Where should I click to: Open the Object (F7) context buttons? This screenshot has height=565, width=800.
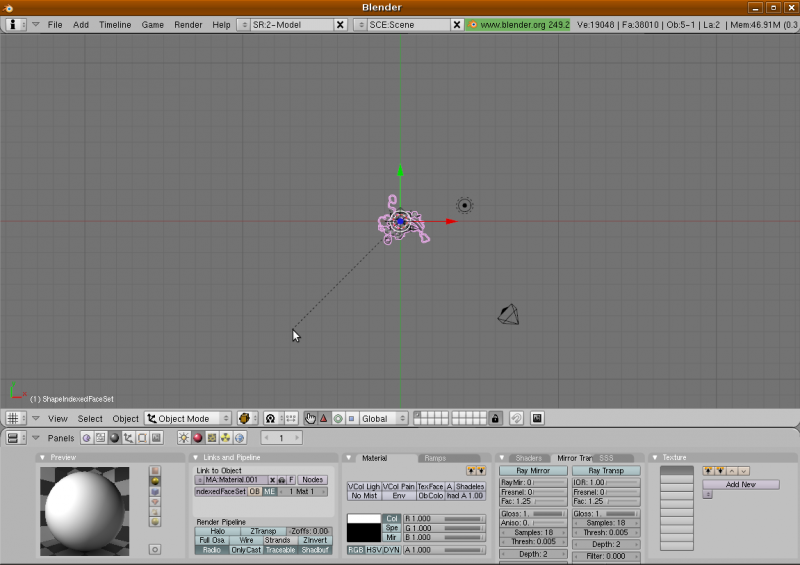128,438
